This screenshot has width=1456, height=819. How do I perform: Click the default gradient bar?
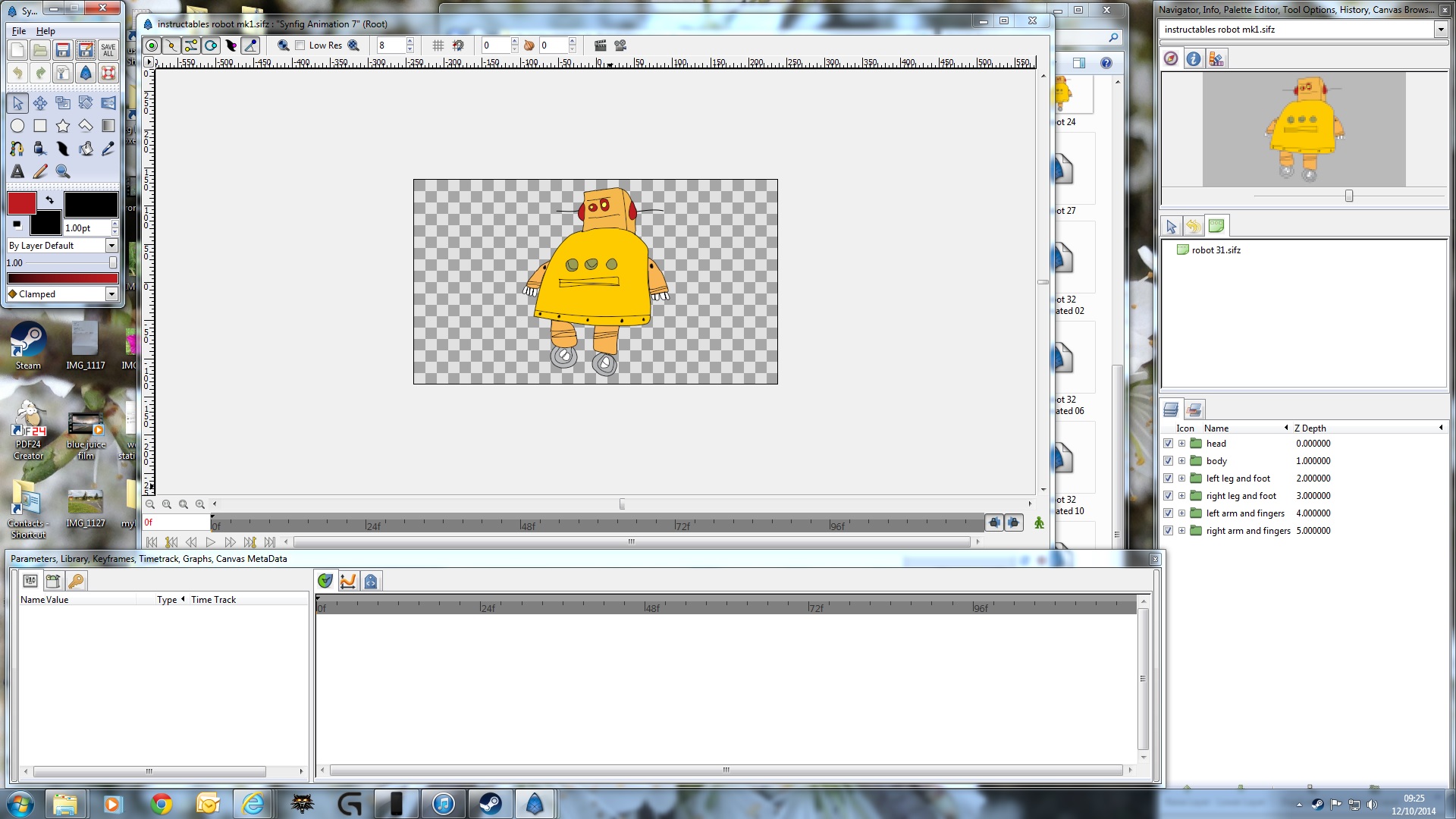tap(62, 278)
